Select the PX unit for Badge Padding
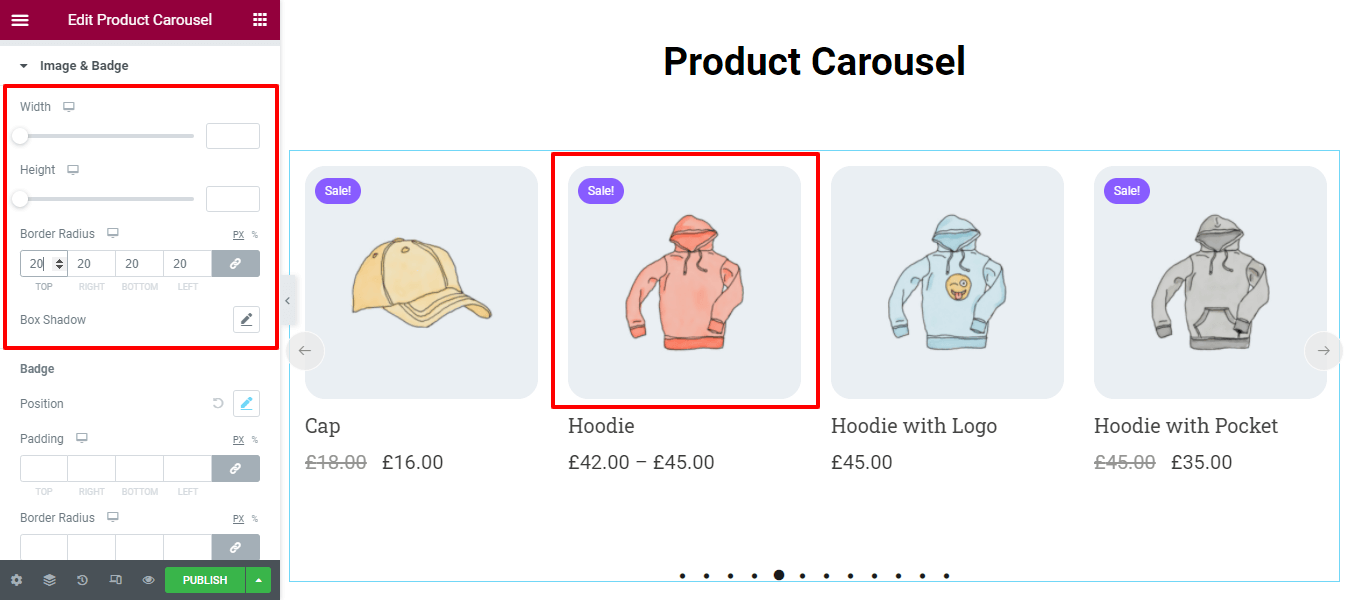 [238, 440]
